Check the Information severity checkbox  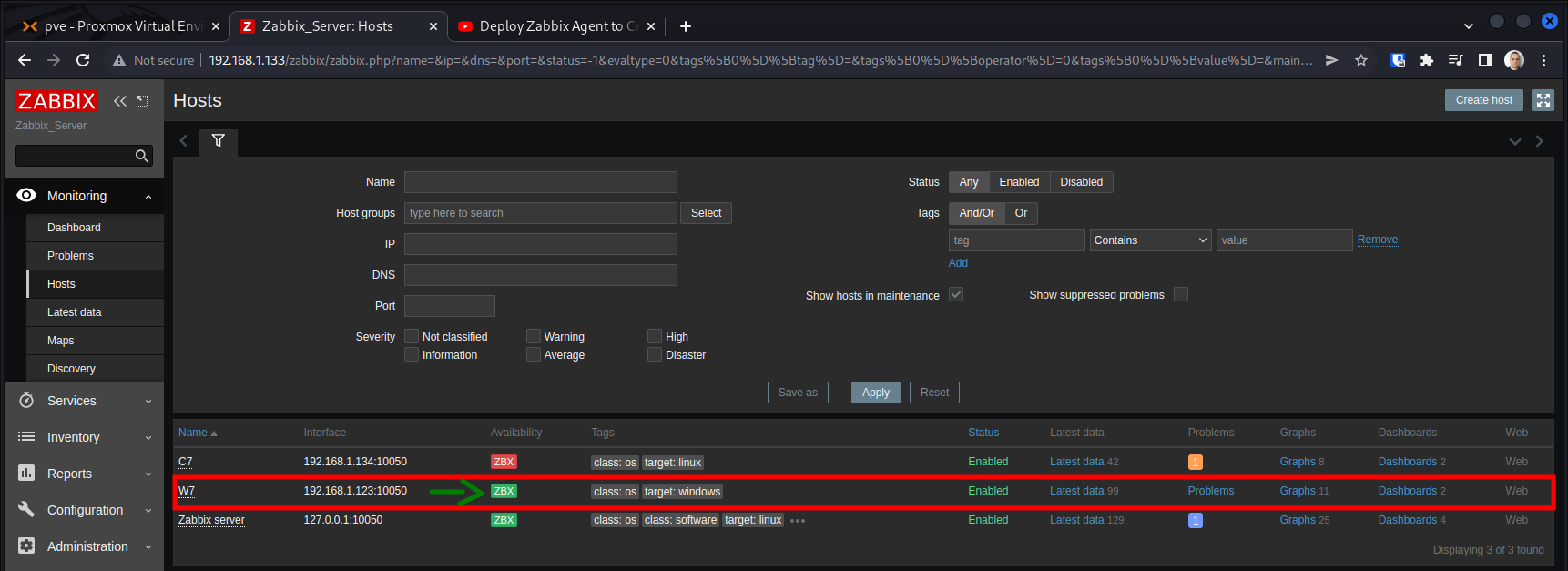coord(412,354)
